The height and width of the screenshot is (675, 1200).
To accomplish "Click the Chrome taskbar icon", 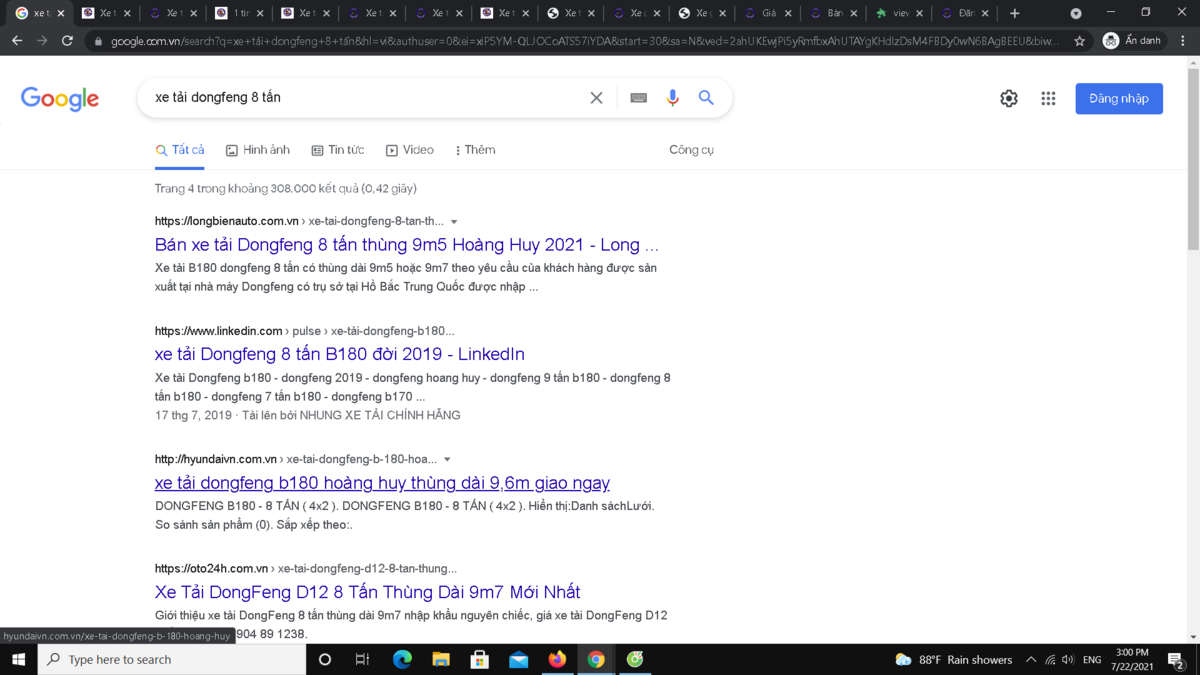I will pos(596,659).
